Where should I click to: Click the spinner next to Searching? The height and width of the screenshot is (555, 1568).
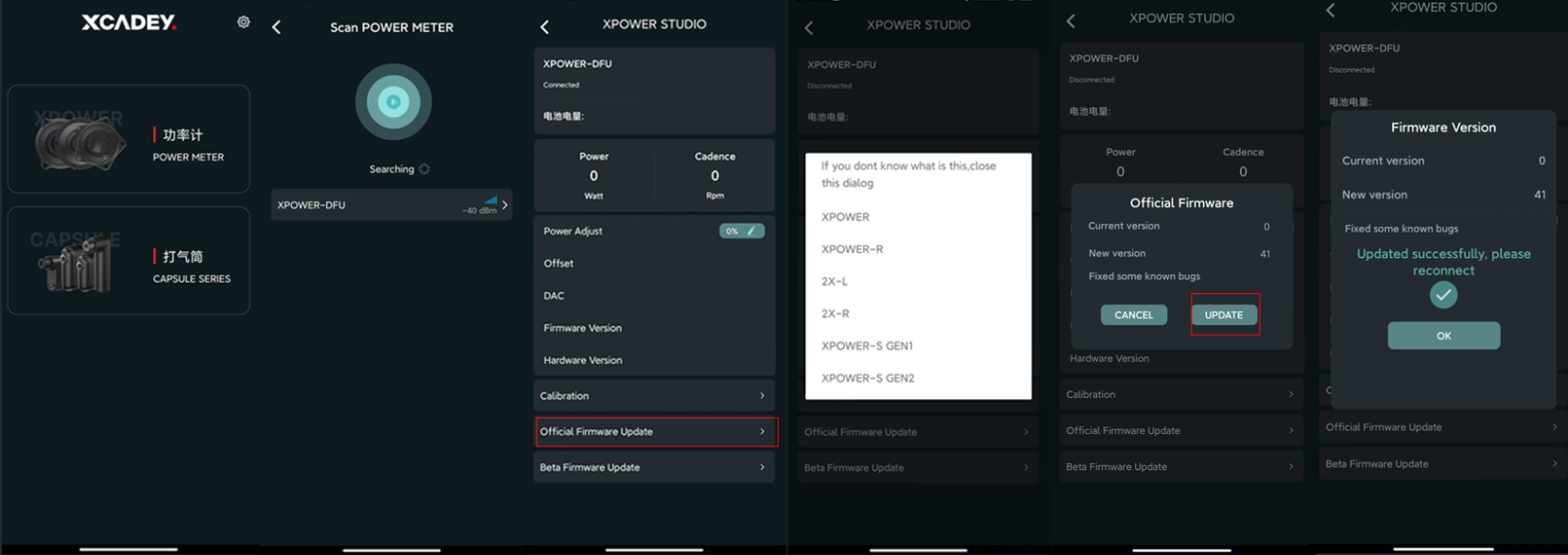click(424, 169)
